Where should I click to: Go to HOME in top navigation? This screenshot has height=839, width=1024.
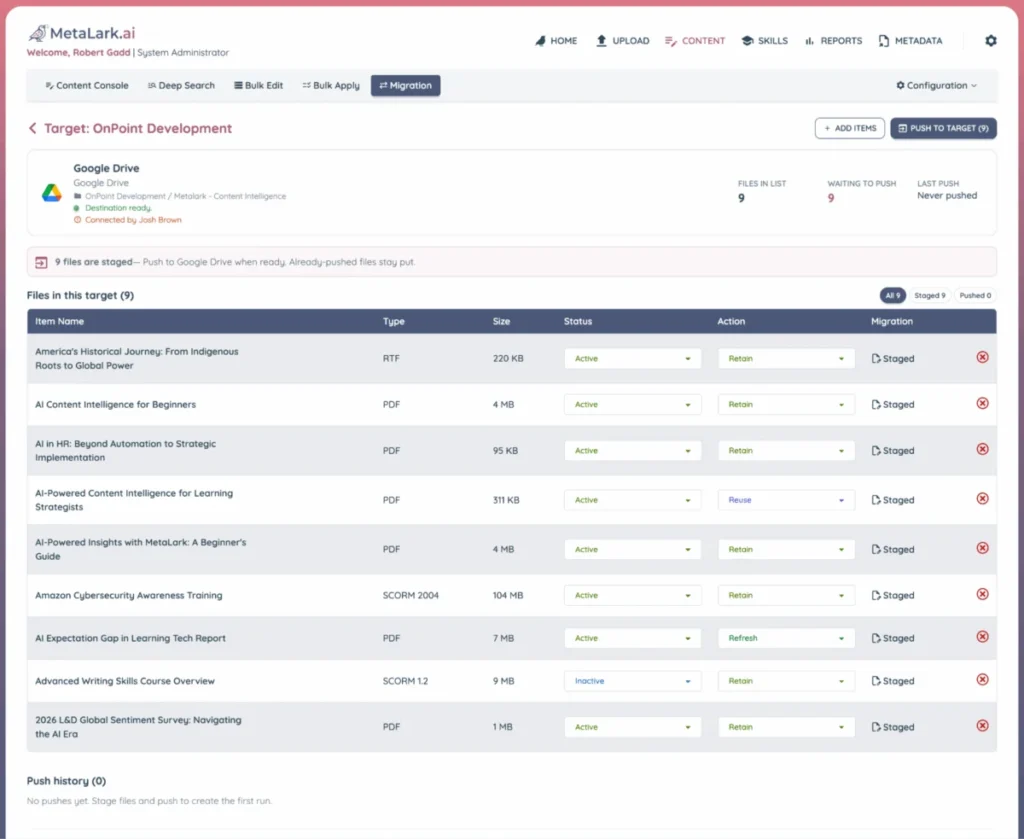click(556, 40)
